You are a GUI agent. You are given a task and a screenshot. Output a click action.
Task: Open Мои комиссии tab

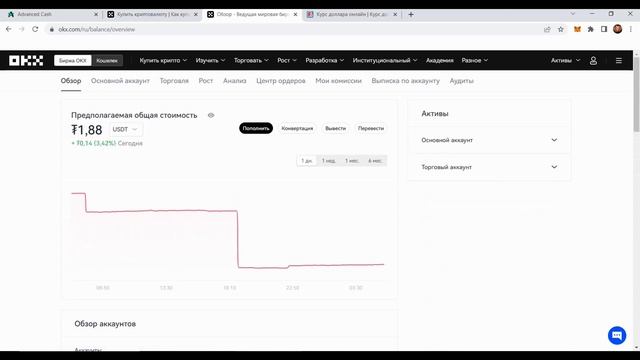pyautogui.click(x=338, y=81)
